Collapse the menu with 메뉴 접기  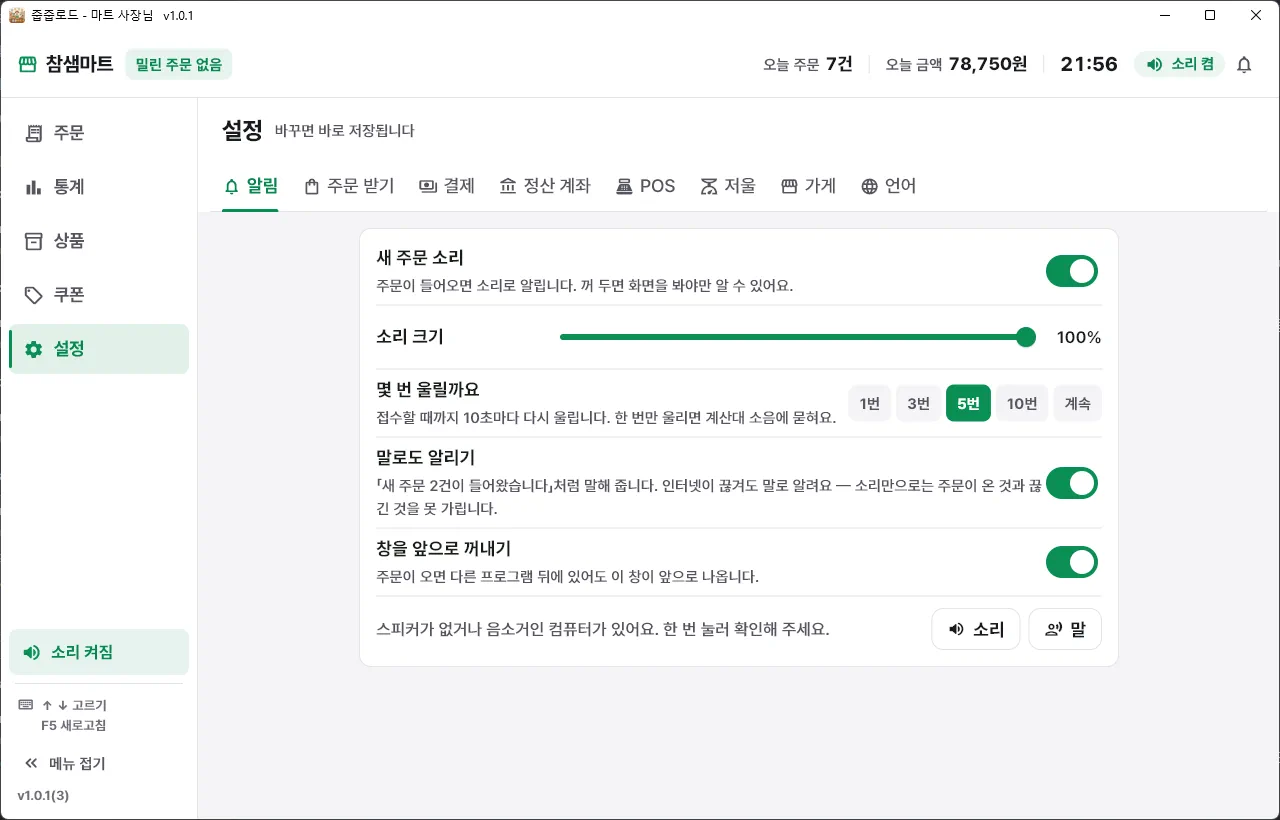coord(99,764)
